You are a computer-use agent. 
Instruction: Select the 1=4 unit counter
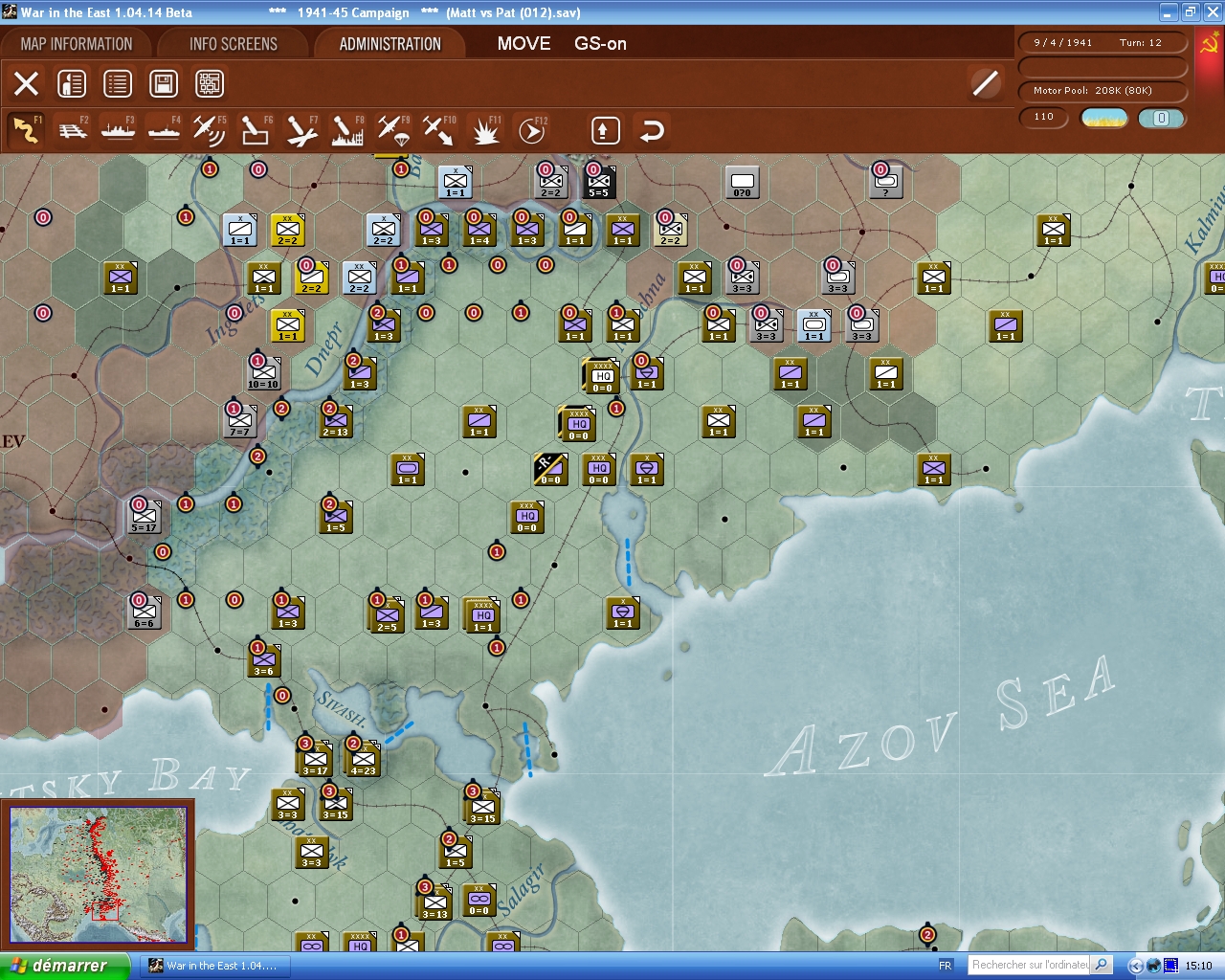pyautogui.click(x=479, y=230)
